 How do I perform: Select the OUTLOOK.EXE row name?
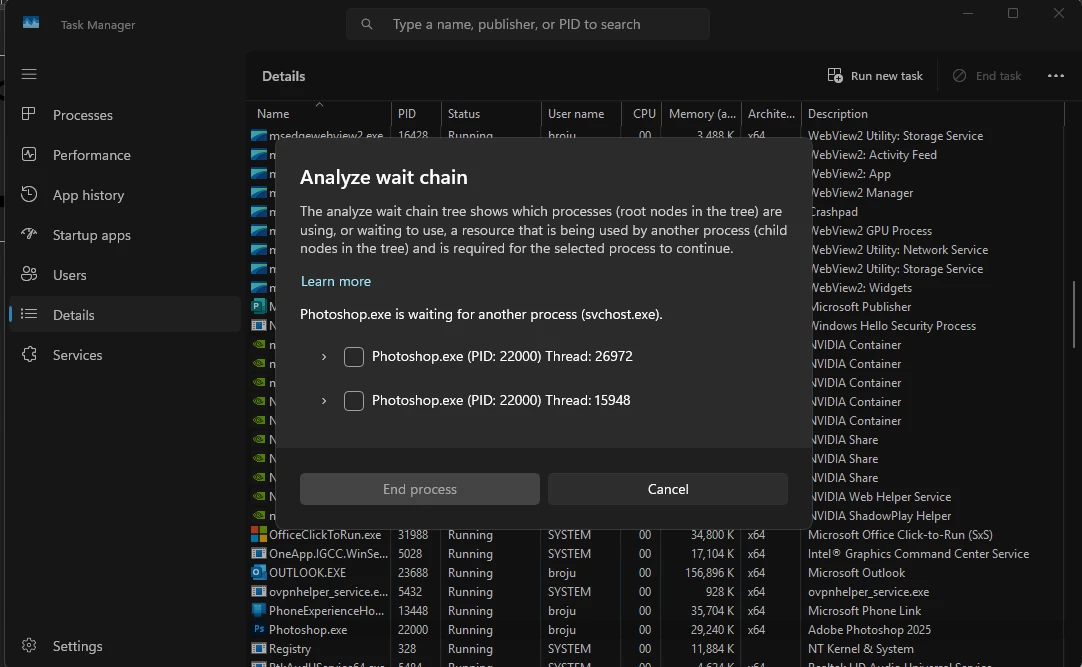[307, 573]
